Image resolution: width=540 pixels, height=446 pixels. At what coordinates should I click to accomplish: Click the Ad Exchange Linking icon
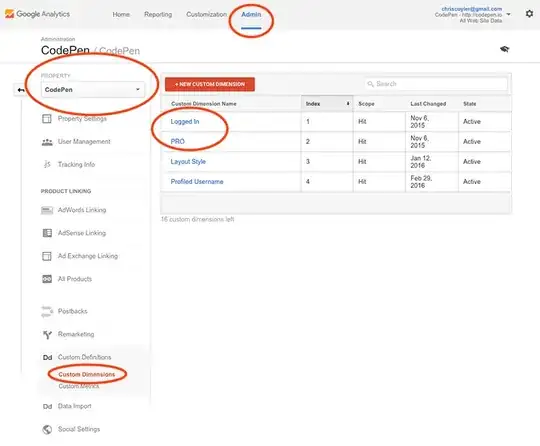[47, 256]
